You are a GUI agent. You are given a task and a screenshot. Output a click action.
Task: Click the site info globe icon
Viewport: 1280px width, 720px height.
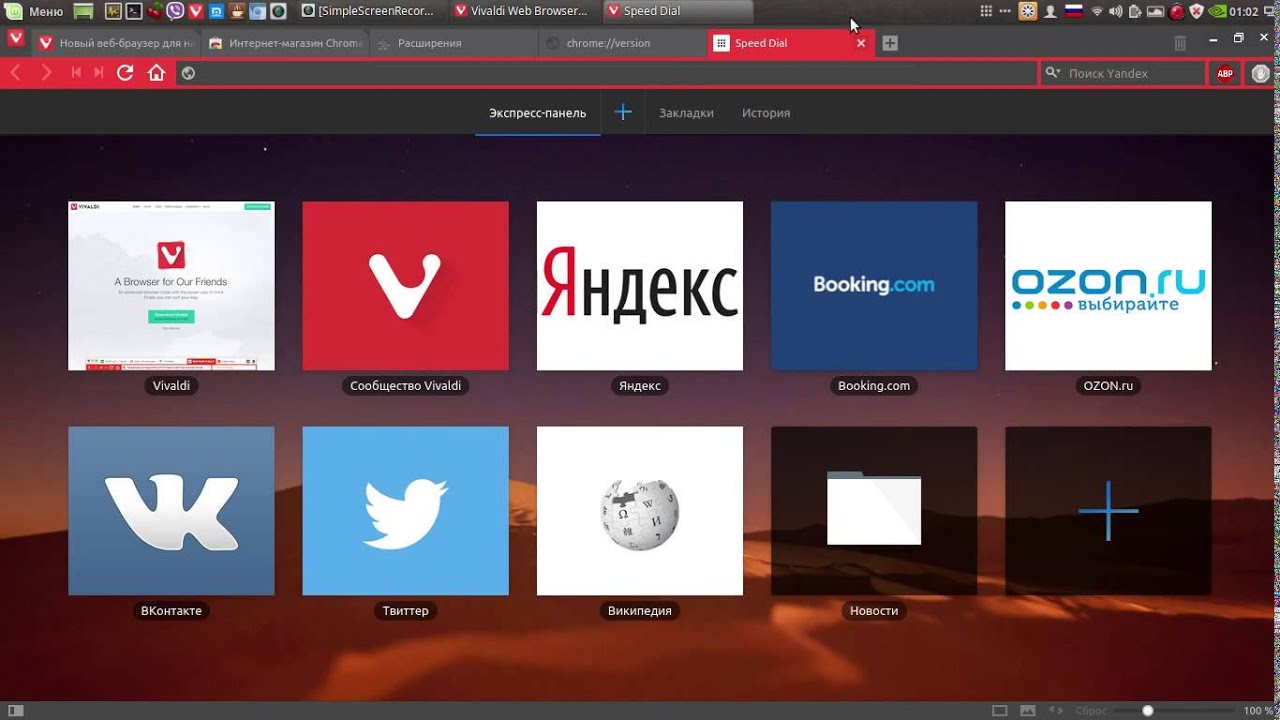click(188, 73)
